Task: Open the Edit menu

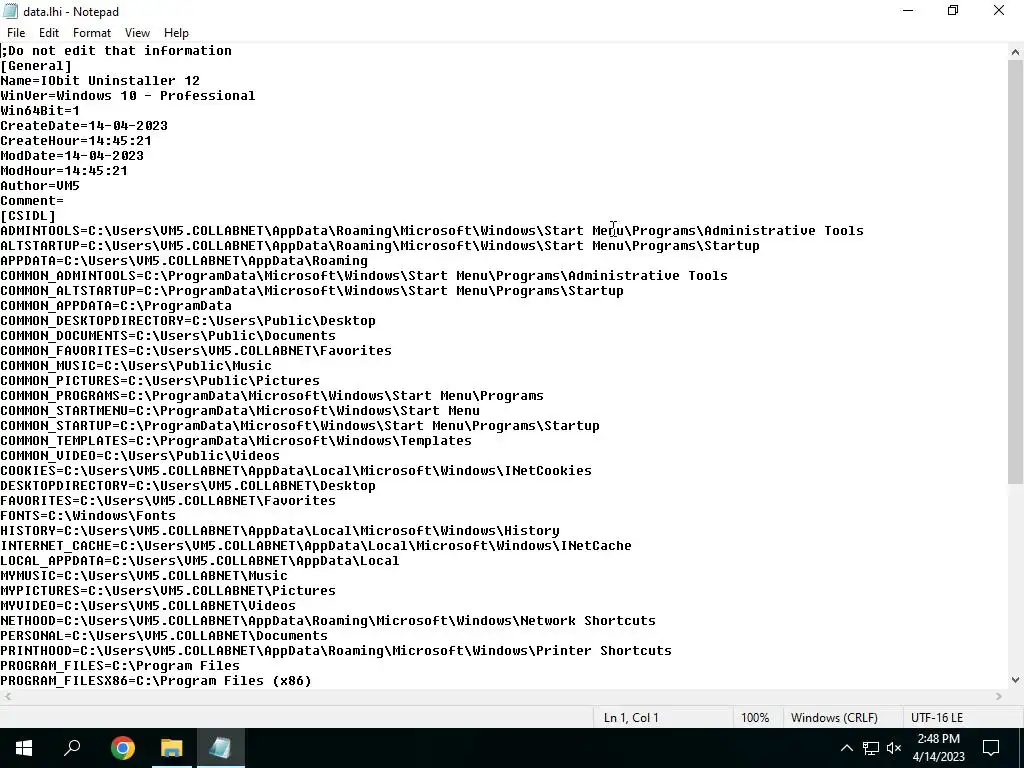Action: (x=49, y=33)
